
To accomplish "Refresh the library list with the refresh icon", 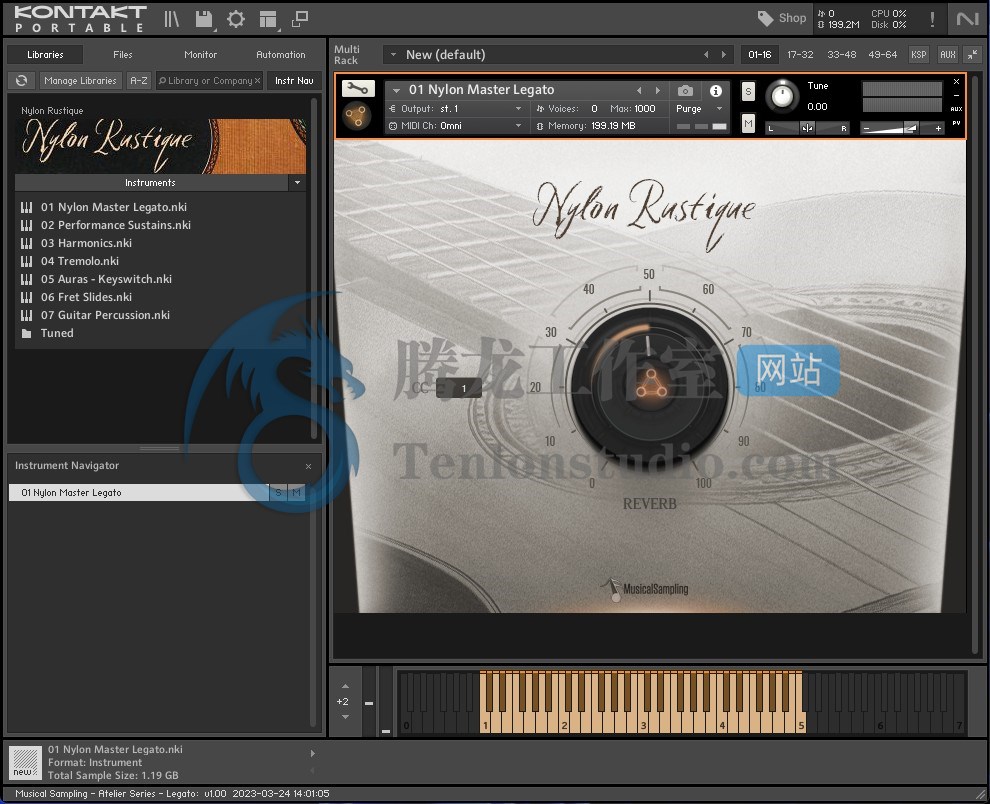I will [x=20, y=81].
